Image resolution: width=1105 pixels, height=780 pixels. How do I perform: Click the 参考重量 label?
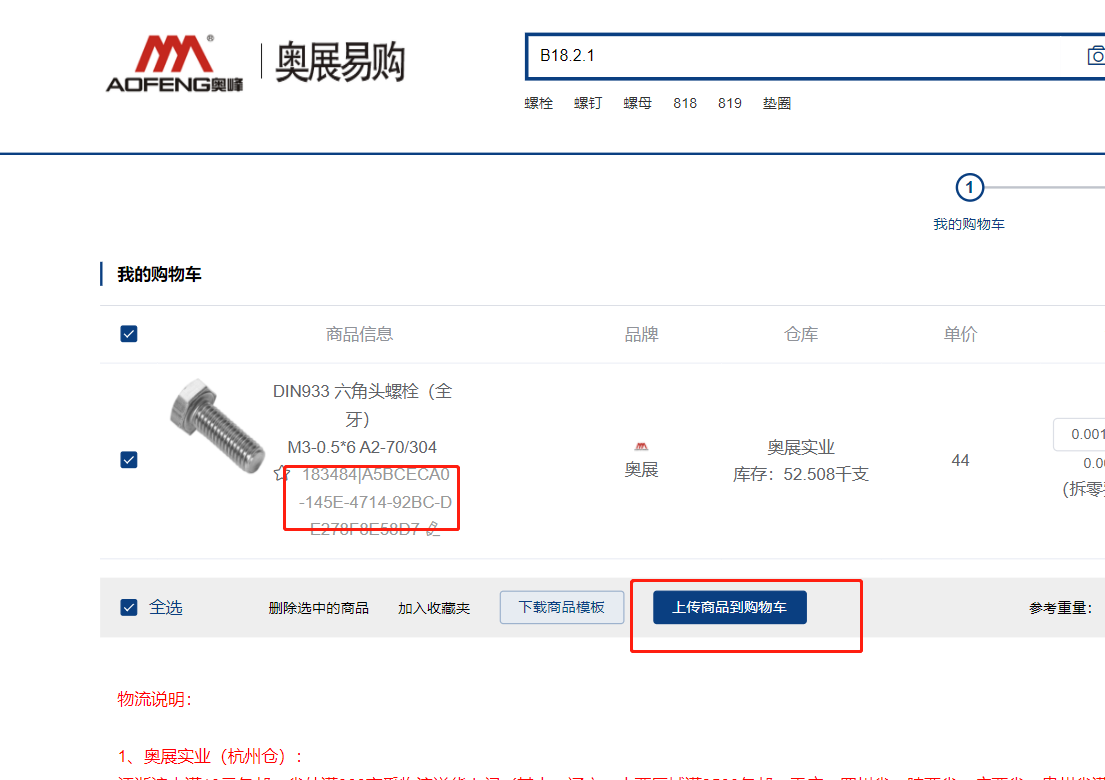coord(1060,608)
